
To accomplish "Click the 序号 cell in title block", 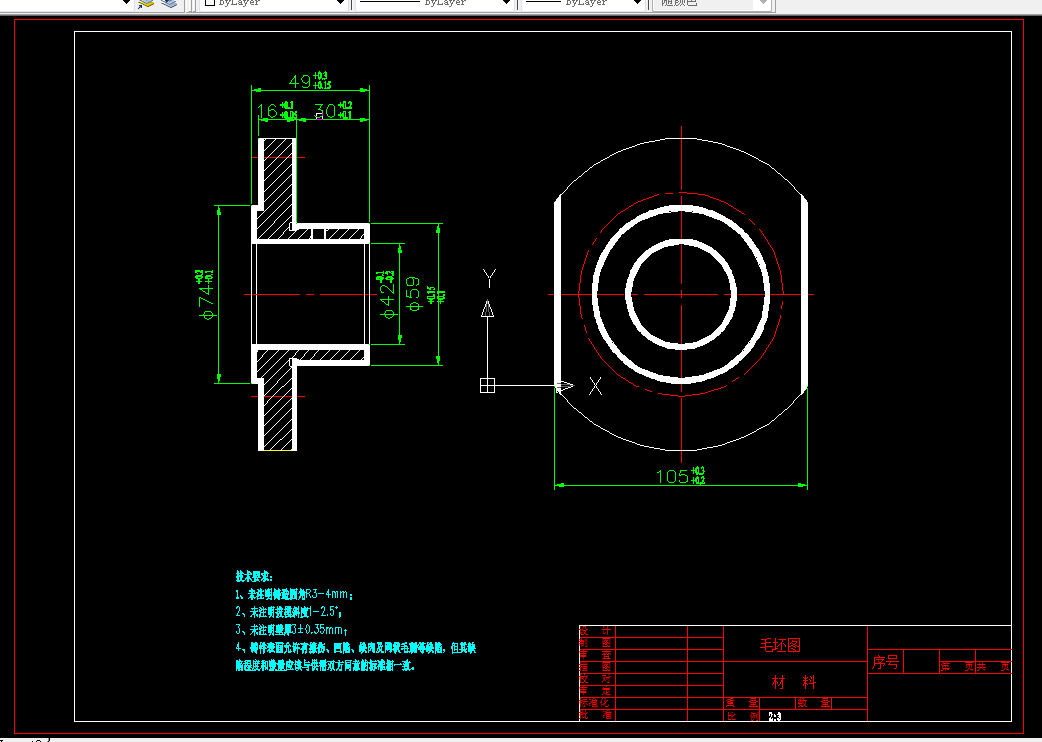I will coord(885,662).
